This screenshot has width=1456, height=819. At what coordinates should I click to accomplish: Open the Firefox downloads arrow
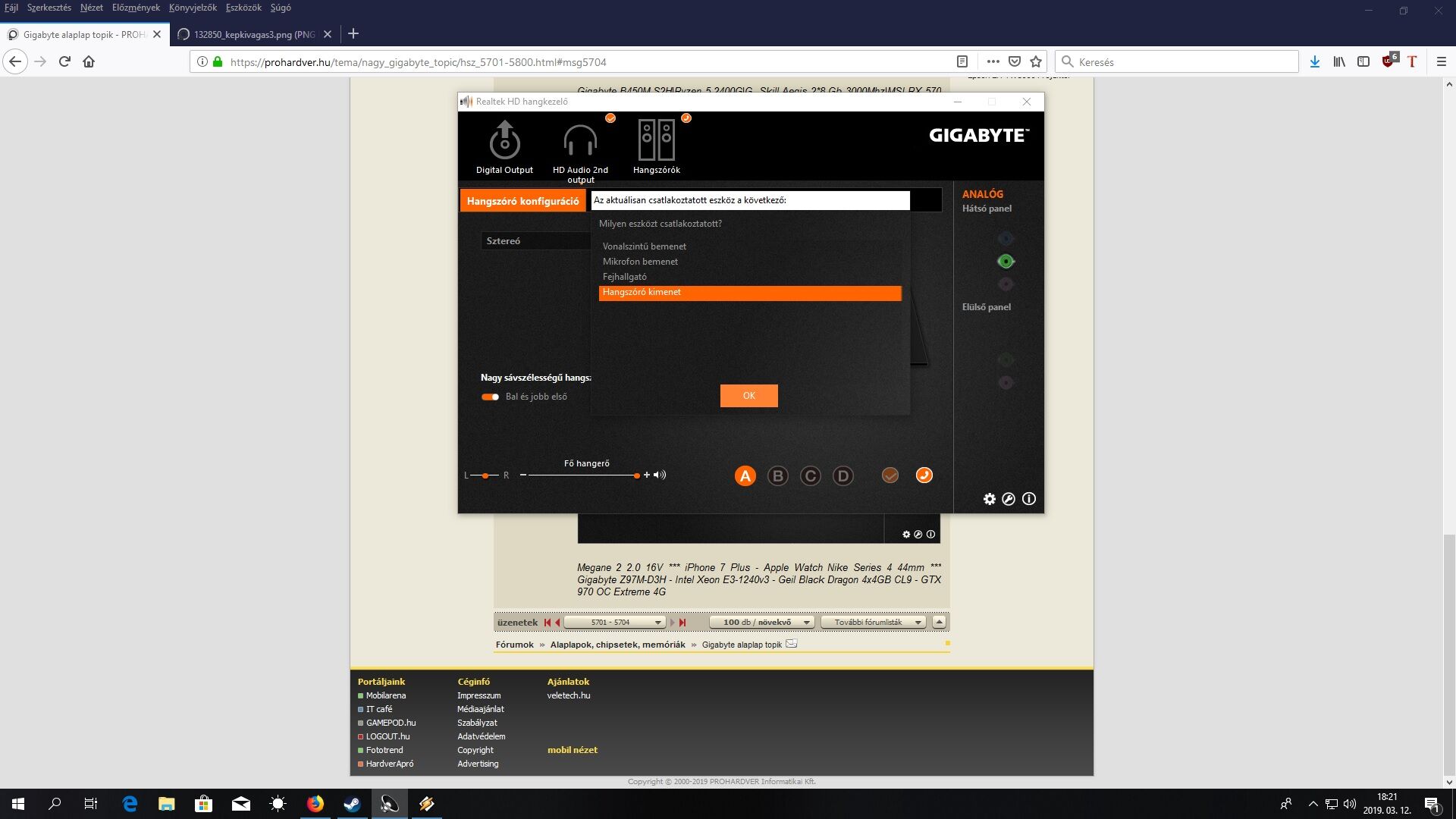(x=1315, y=62)
